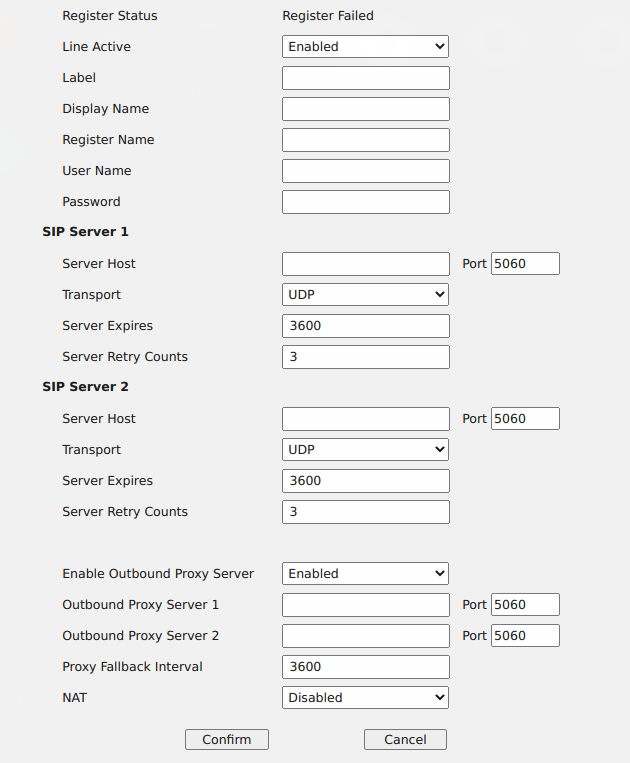Focus SIP Server 2 Server Retry Counts field
This screenshot has height=763, width=630.
pos(365,512)
